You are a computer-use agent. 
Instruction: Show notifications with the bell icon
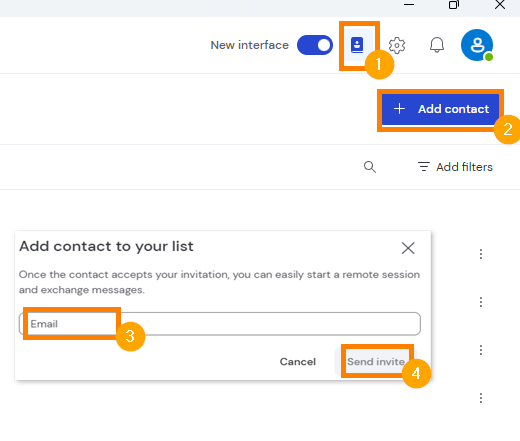click(437, 45)
